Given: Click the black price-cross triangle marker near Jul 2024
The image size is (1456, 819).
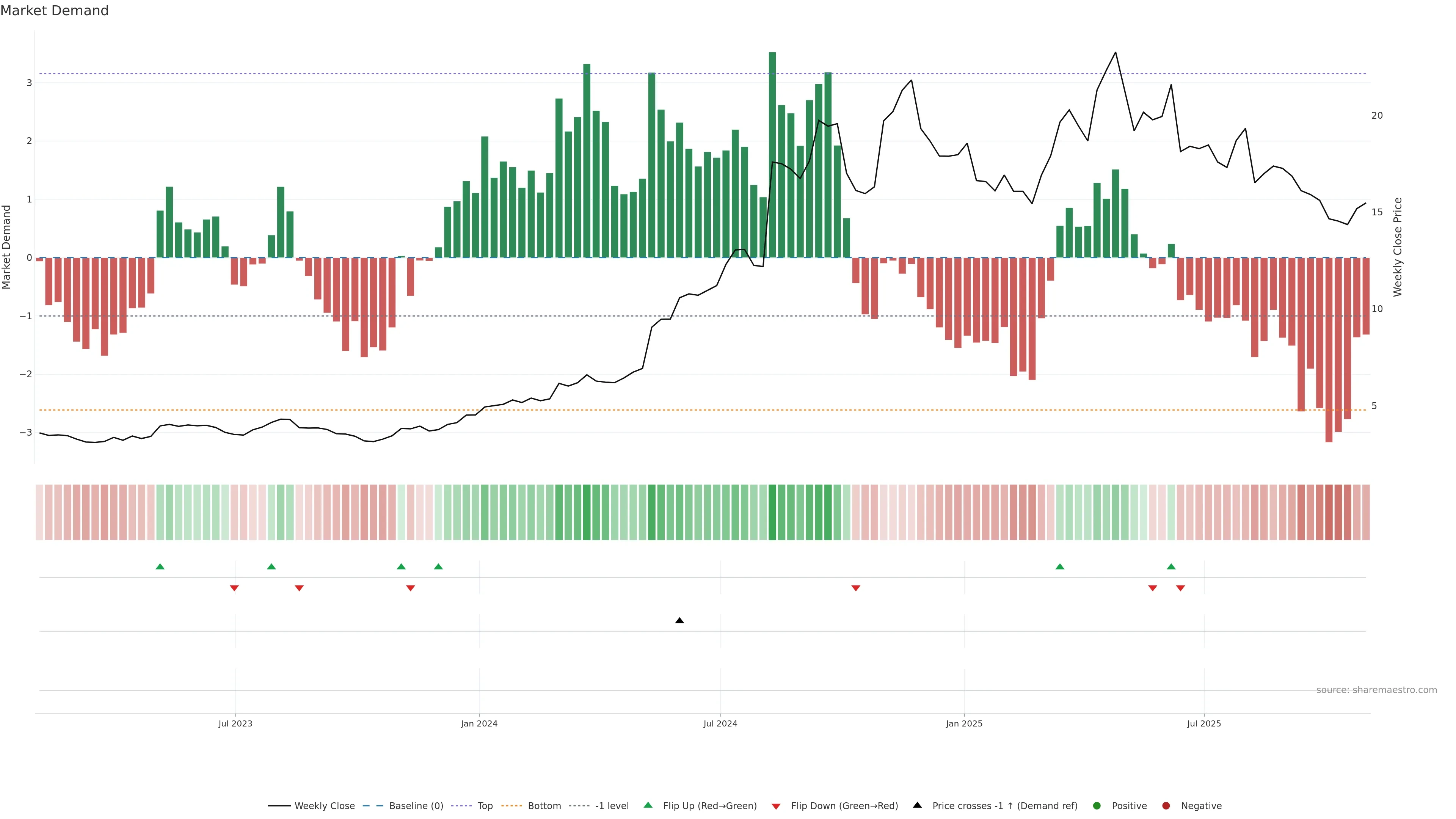Looking at the screenshot, I should [x=679, y=621].
